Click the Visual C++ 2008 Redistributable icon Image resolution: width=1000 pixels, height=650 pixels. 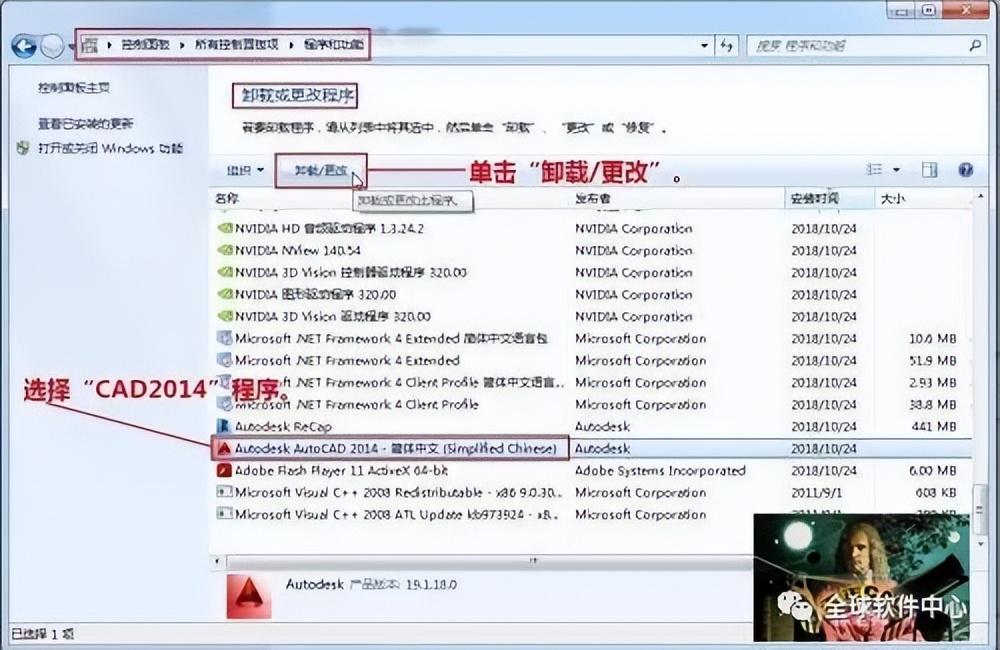pos(224,492)
